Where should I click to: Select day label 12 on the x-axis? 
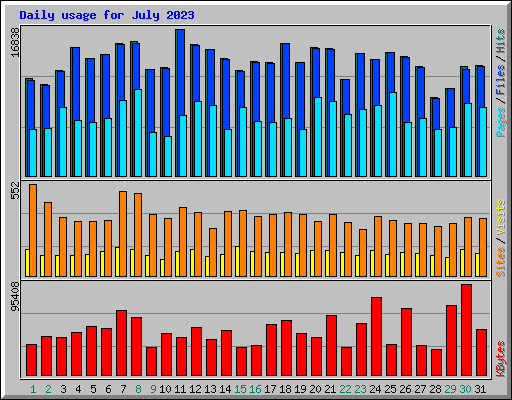point(195,389)
